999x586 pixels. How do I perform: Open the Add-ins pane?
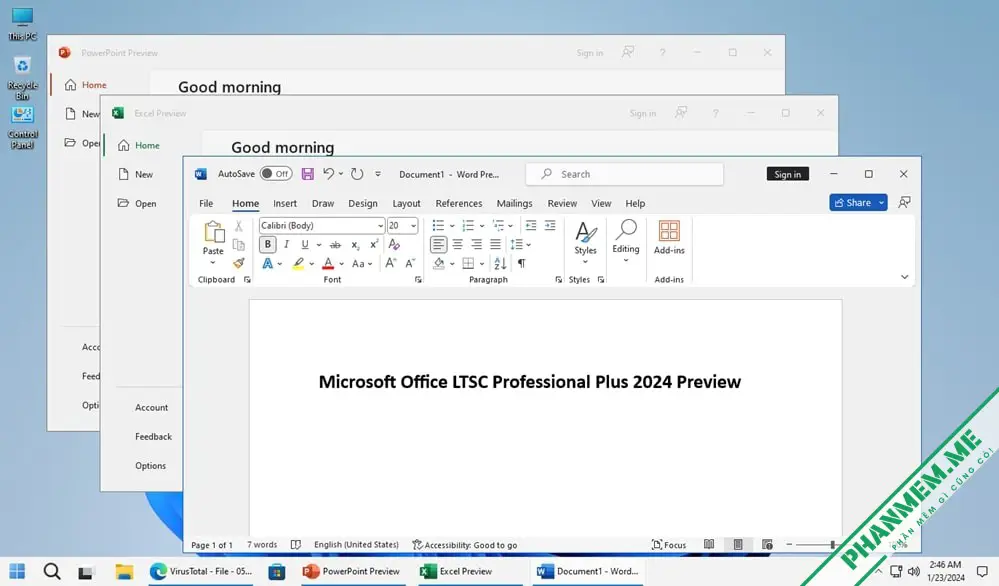pos(669,238)
